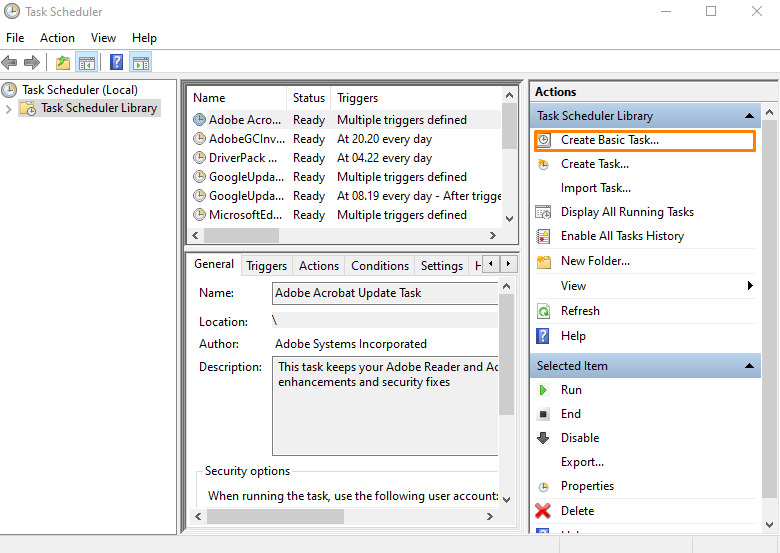Screen dimensions: 780x553
Task: Click the Enable All Tasks History icon
Action: (x=543, y=236)
